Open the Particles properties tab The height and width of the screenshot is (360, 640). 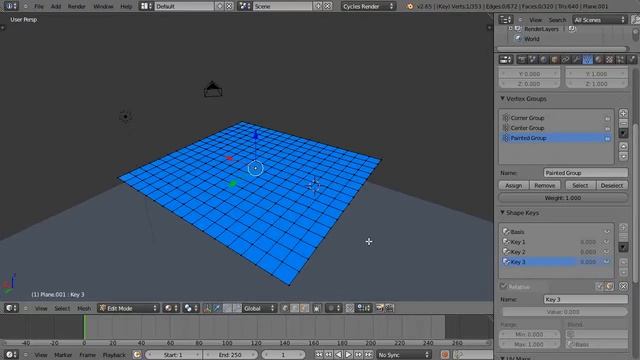(x=621, y=60)
